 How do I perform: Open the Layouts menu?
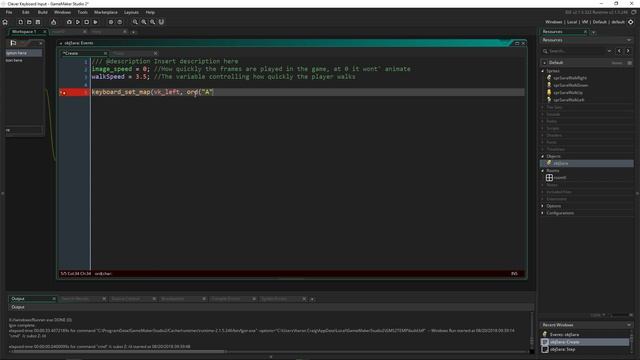pyautogui.click(x=131, y=12)
